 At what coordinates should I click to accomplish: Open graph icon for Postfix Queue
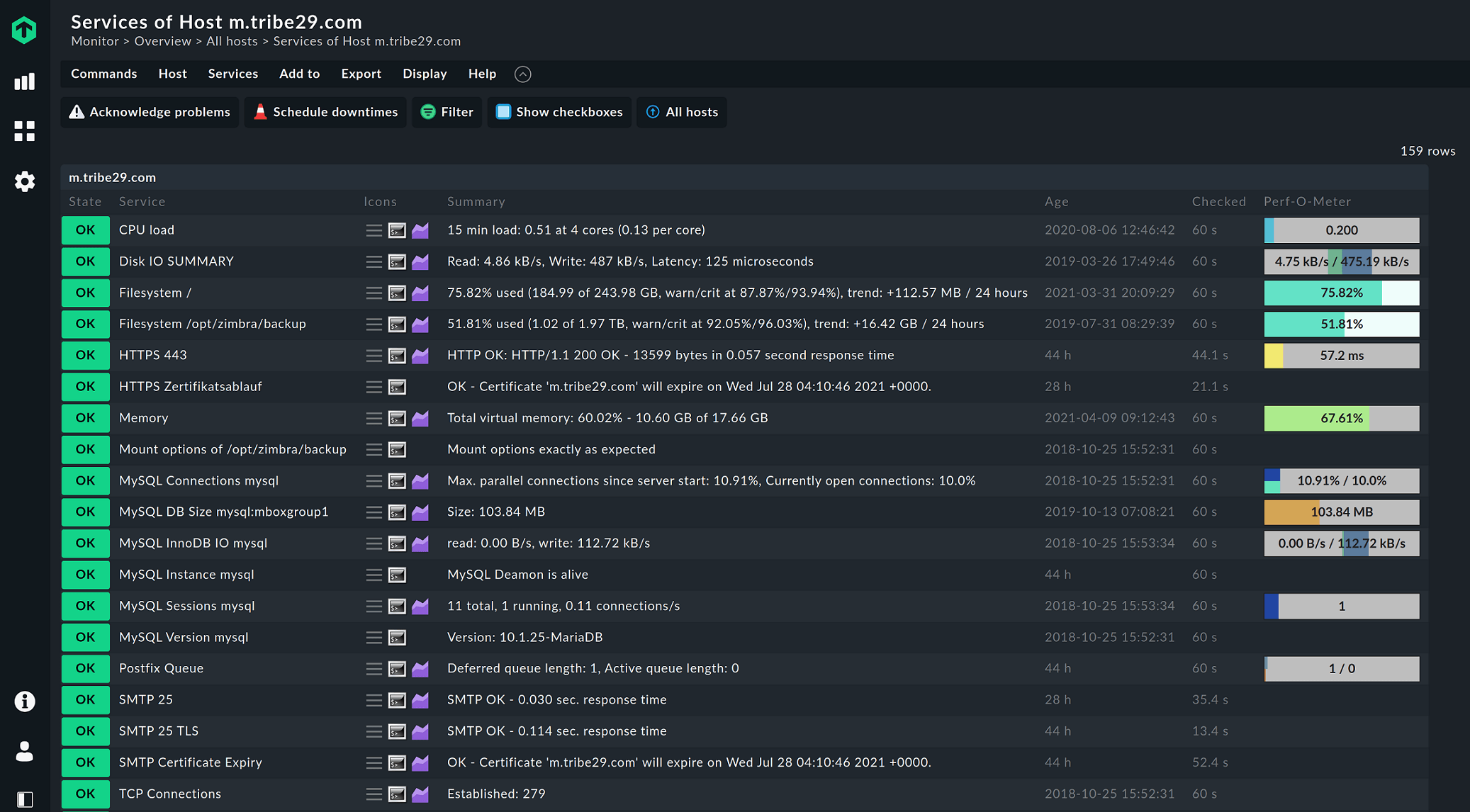tap(420, 669)
